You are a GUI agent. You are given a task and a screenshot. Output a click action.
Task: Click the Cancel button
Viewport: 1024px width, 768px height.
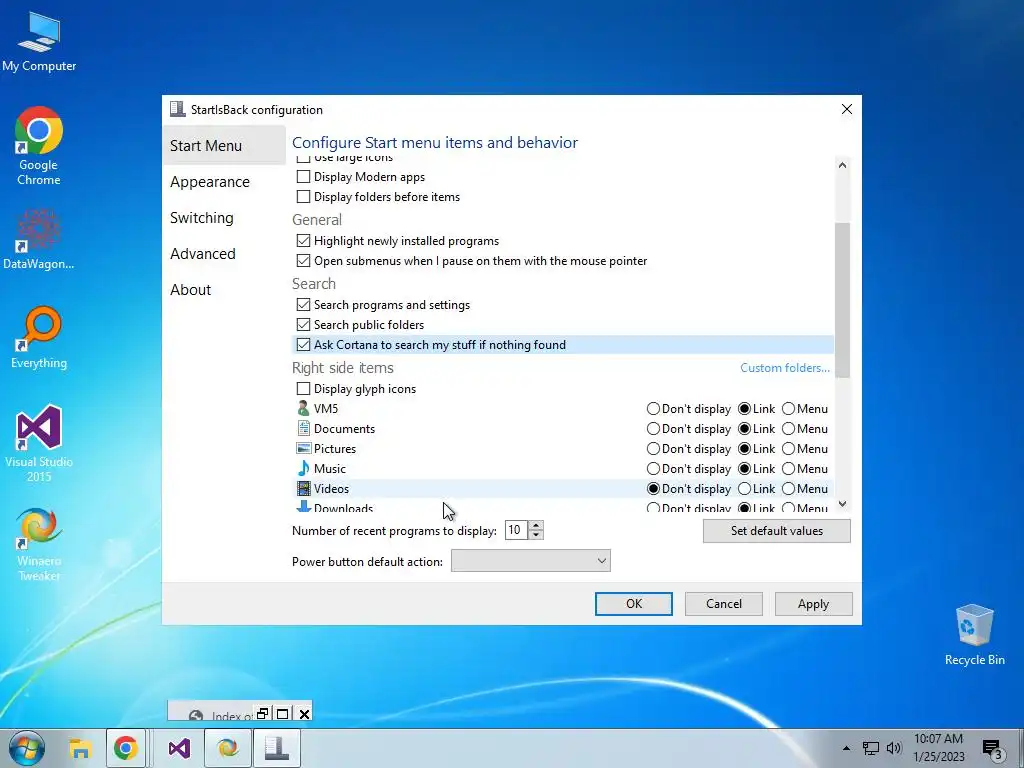(x=724, y=604)
